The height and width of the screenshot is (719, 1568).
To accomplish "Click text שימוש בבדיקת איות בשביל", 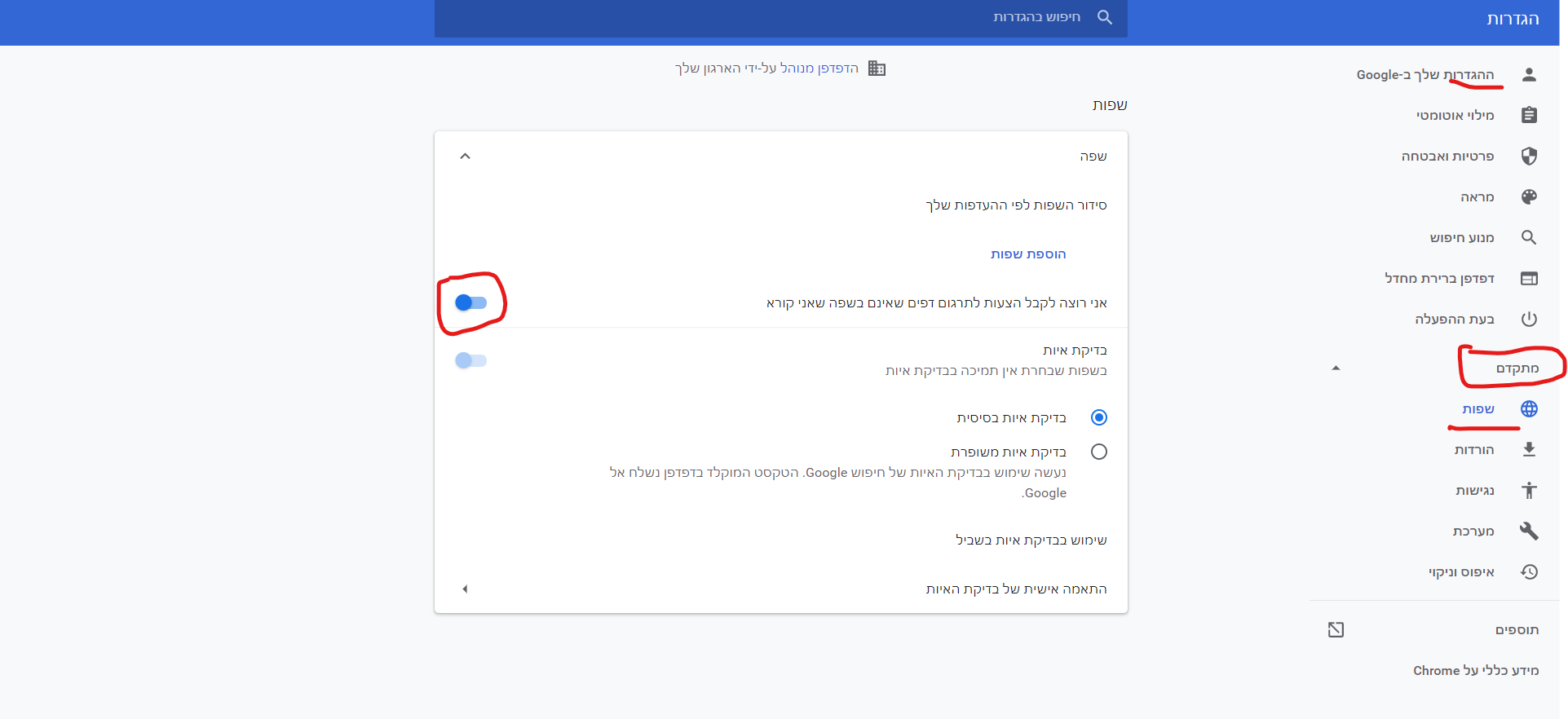I will tap(1031, 540).
